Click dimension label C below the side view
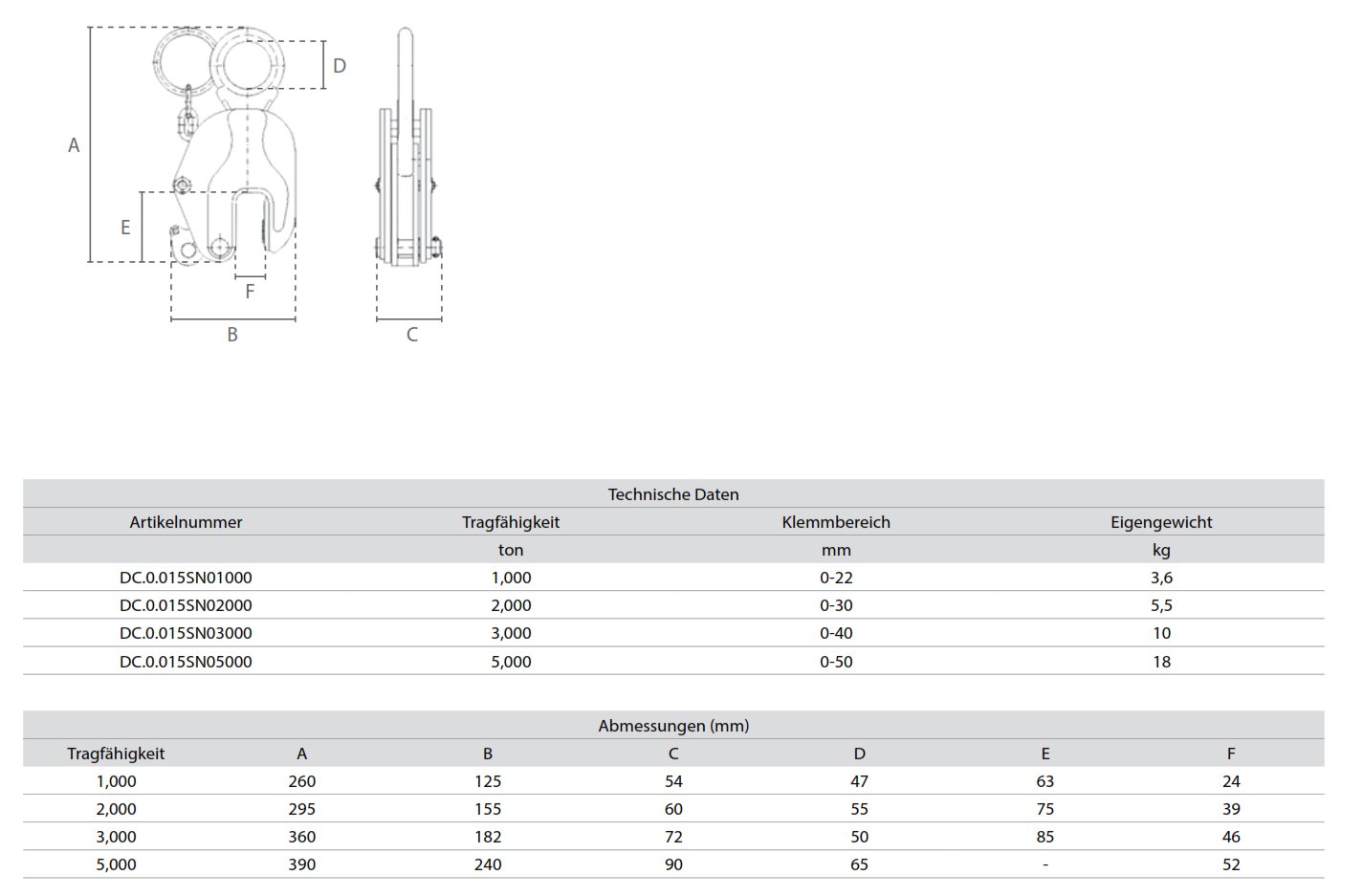The image size is (1363, 896). coord(412,335)
